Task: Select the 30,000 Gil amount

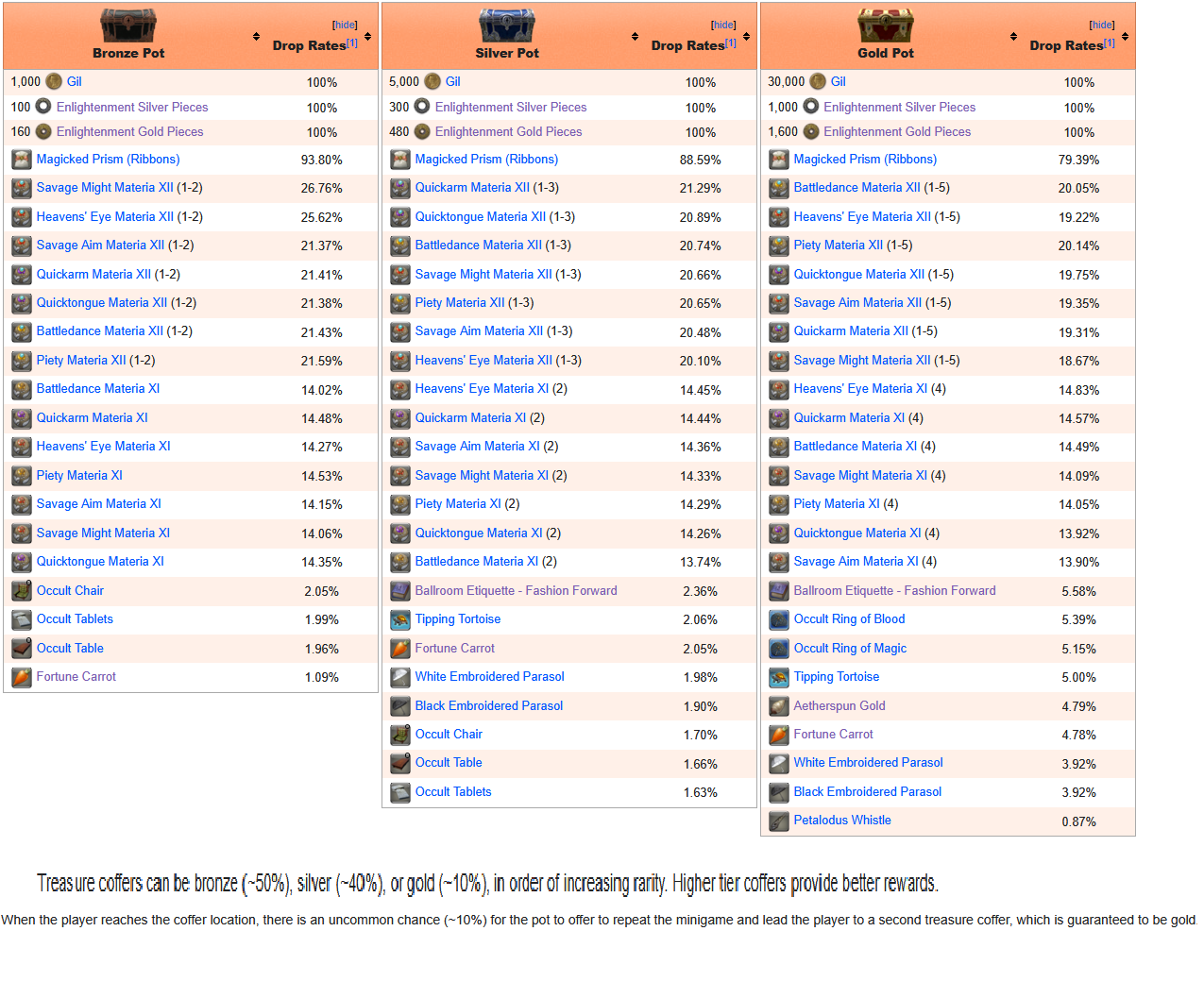Action: point(787,82)
